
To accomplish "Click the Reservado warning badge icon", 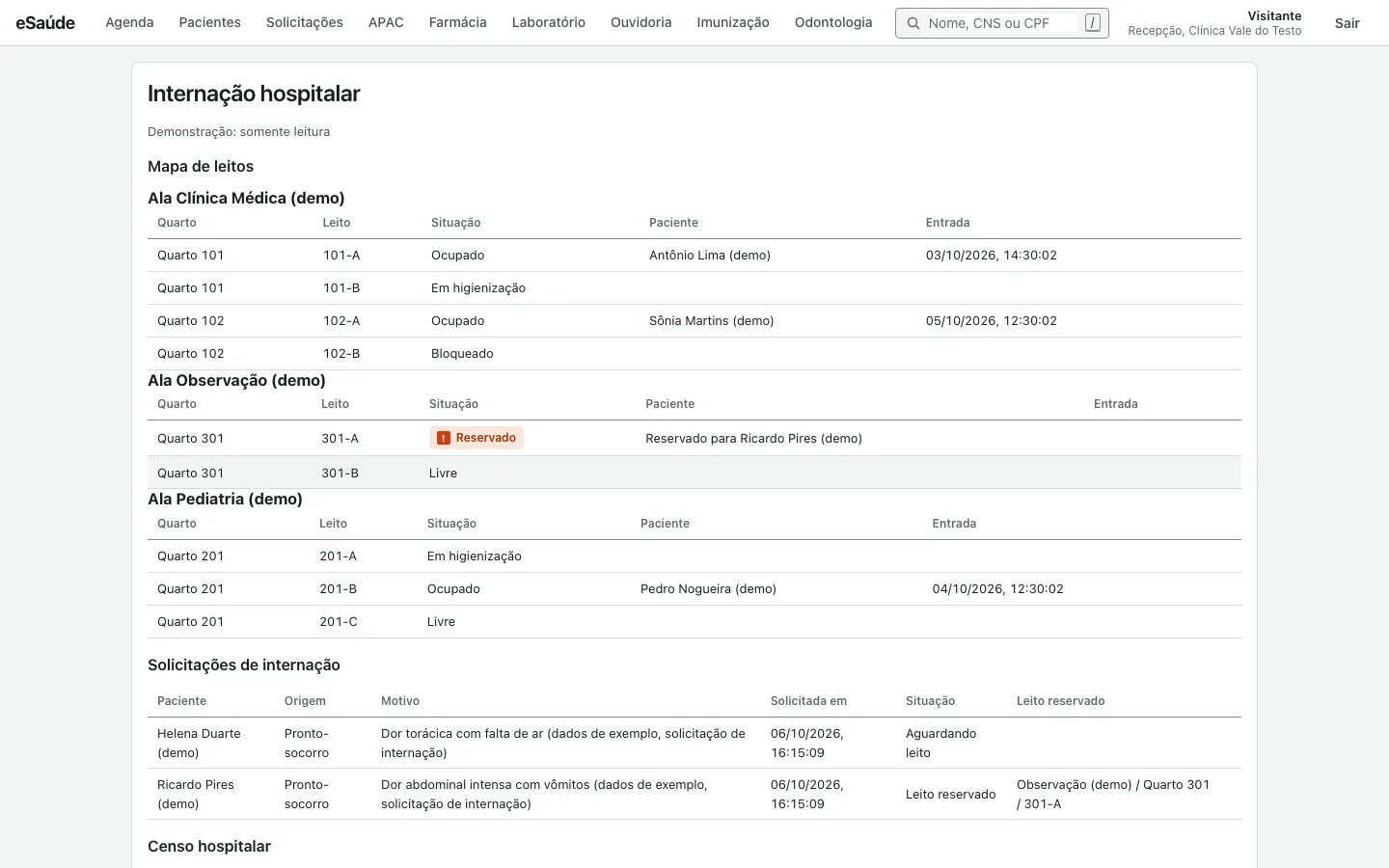I will (x=444, y=438).
